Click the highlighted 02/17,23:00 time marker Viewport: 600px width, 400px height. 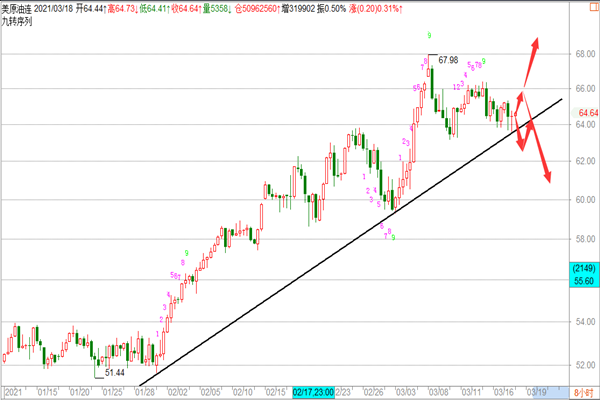pos(318,393)
